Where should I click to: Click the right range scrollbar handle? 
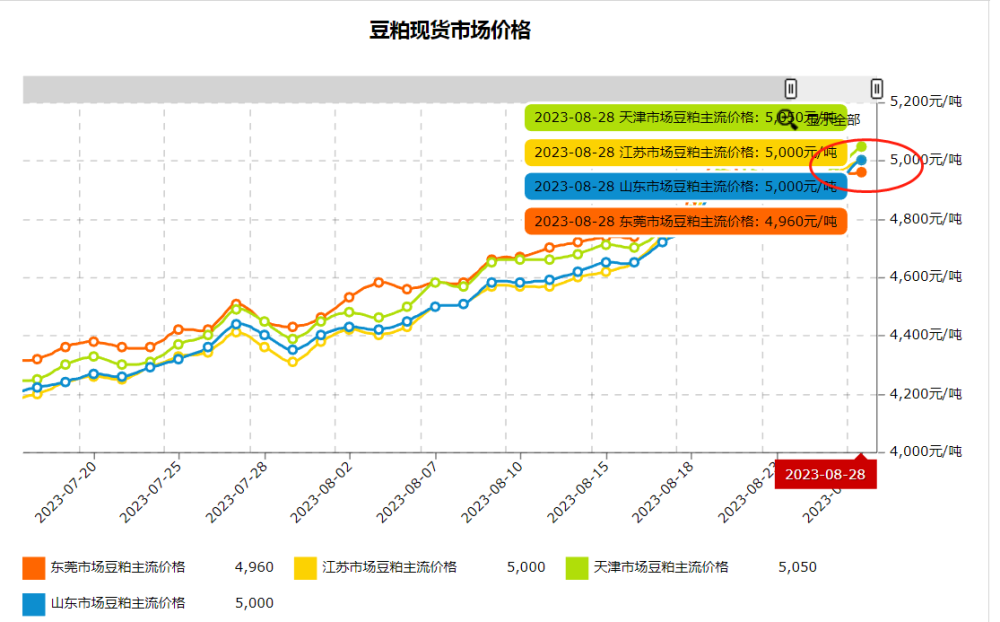[x=877, y=88]
